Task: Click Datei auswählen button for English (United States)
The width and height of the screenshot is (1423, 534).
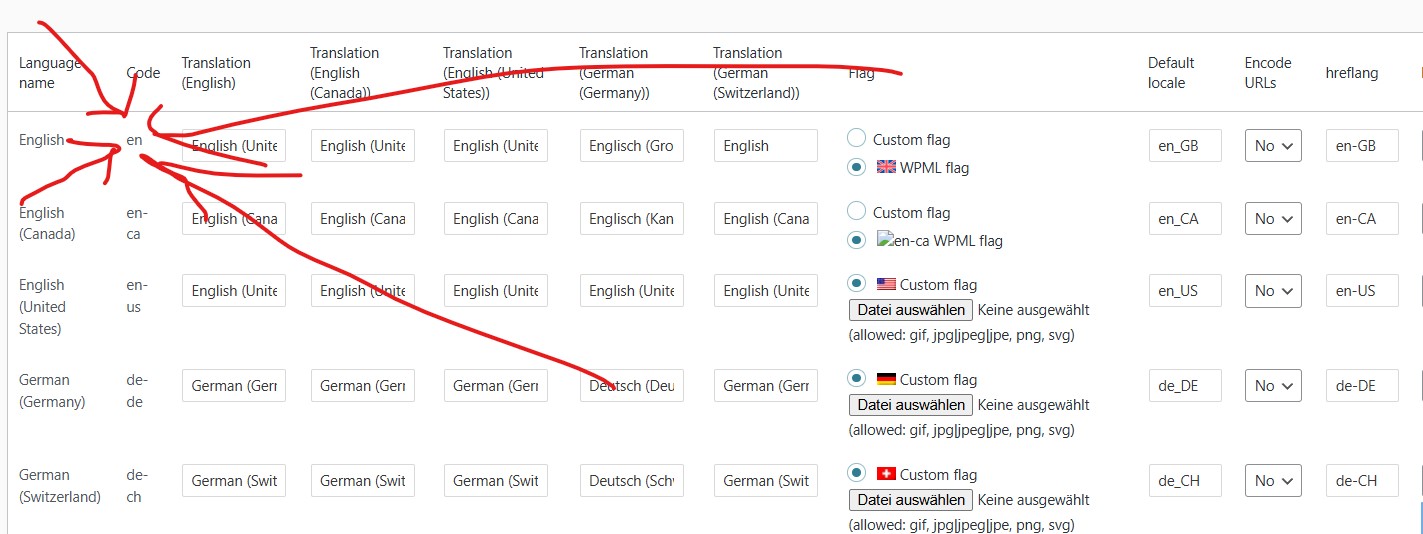Action: click(x=910, y=310)
